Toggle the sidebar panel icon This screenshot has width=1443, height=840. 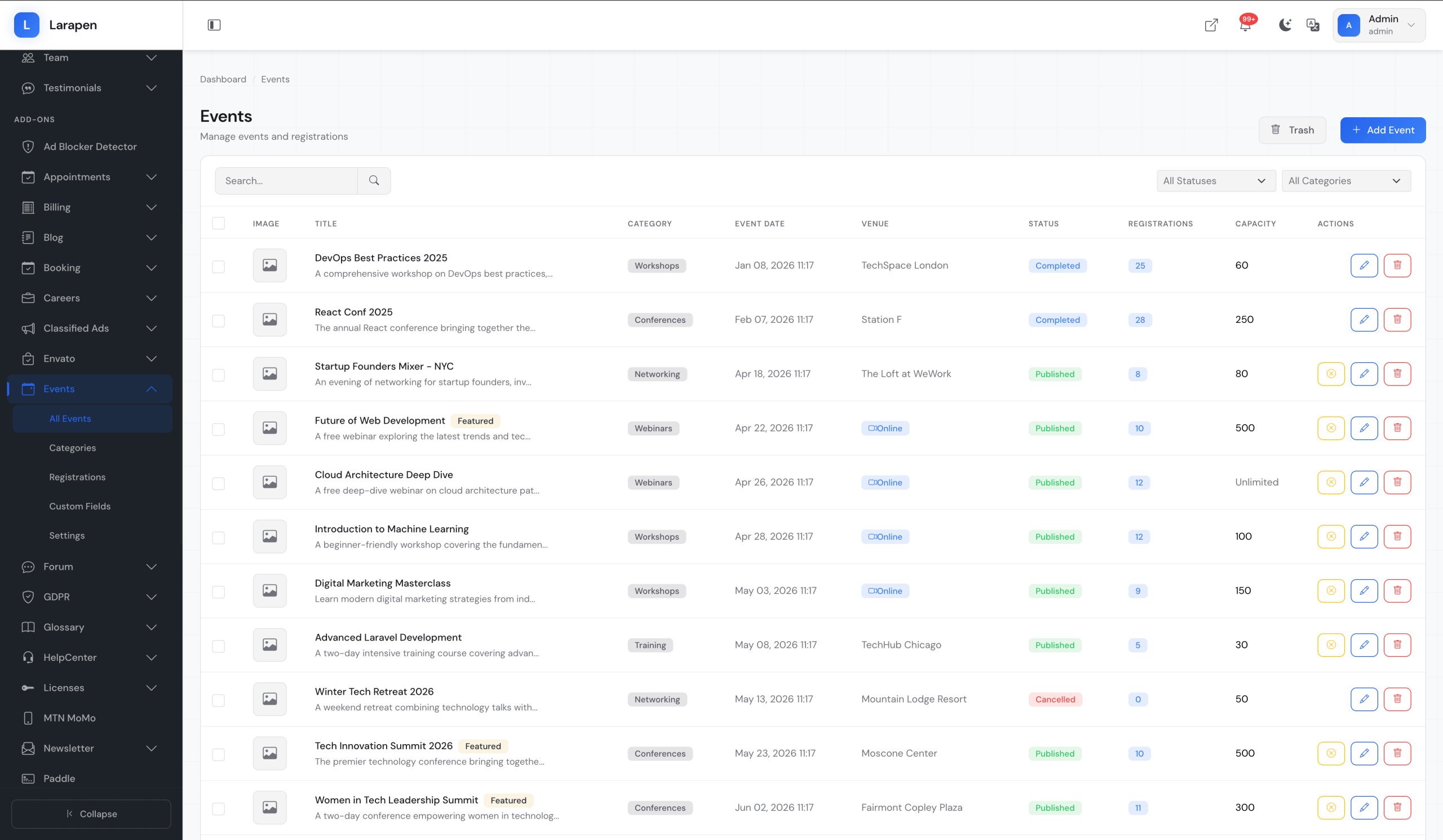214,25
